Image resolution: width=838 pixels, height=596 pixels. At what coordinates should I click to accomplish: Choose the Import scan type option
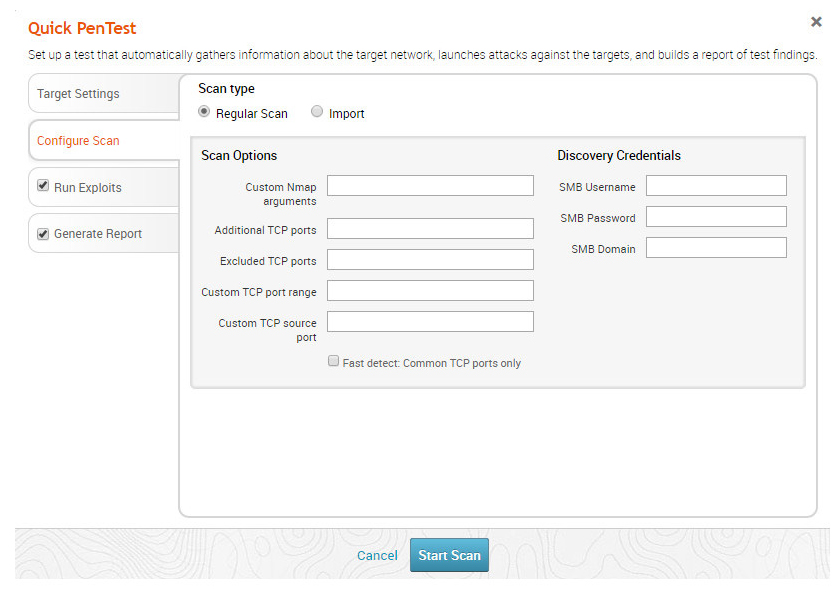[318, 113]
